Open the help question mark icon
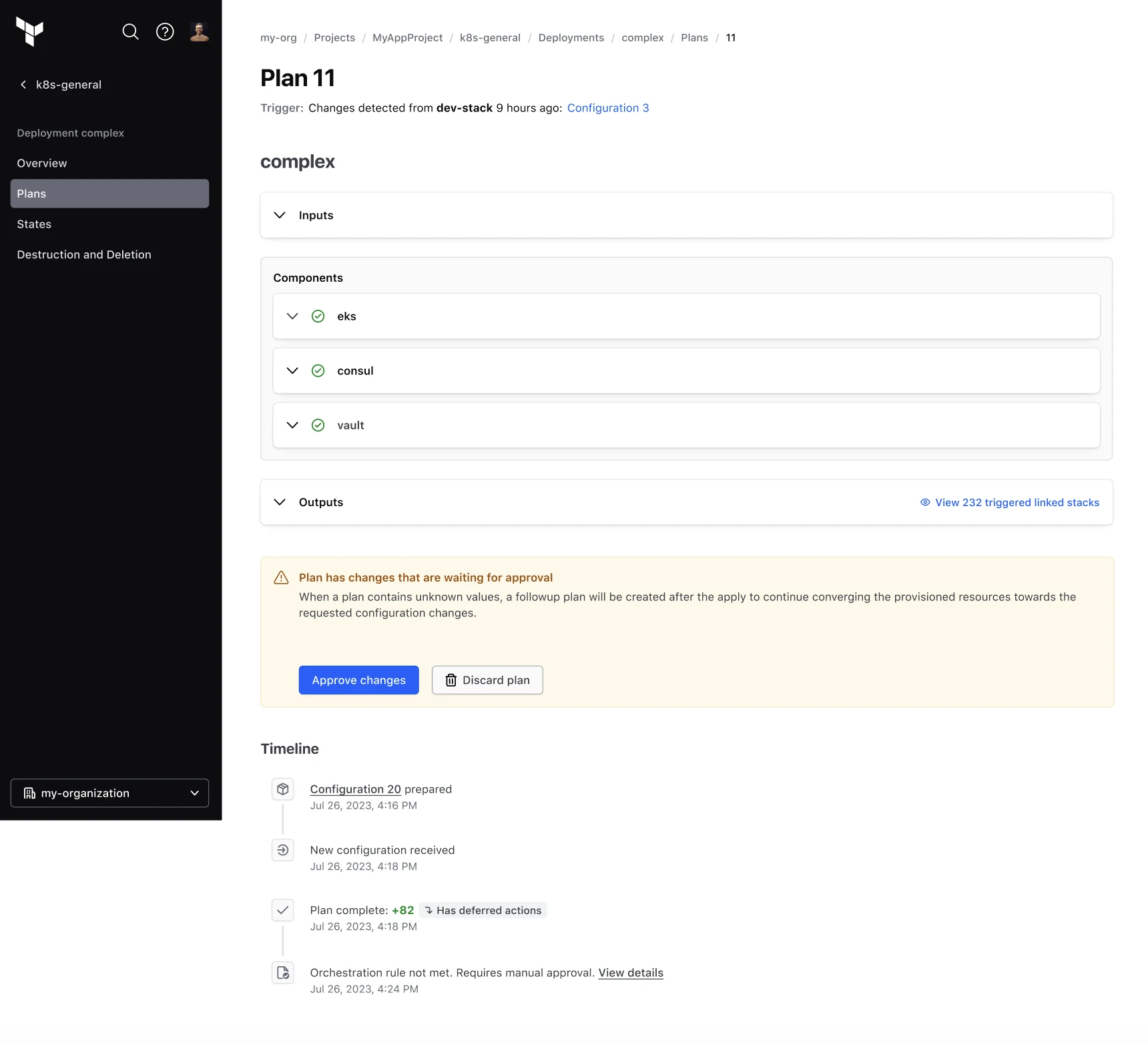 tap(165, 31)
